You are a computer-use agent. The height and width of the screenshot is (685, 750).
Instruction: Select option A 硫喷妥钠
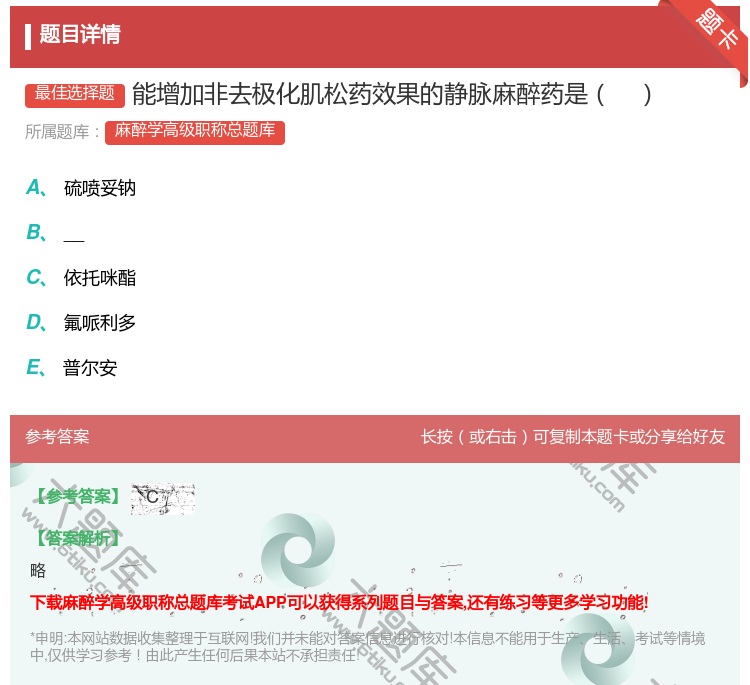tap(81, 188)
